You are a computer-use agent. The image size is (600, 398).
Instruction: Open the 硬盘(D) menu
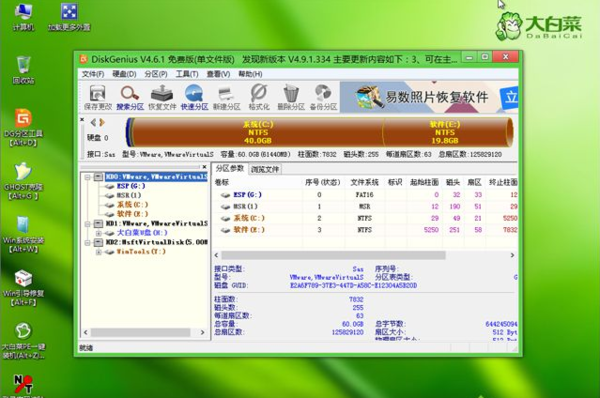click(124, 74)
